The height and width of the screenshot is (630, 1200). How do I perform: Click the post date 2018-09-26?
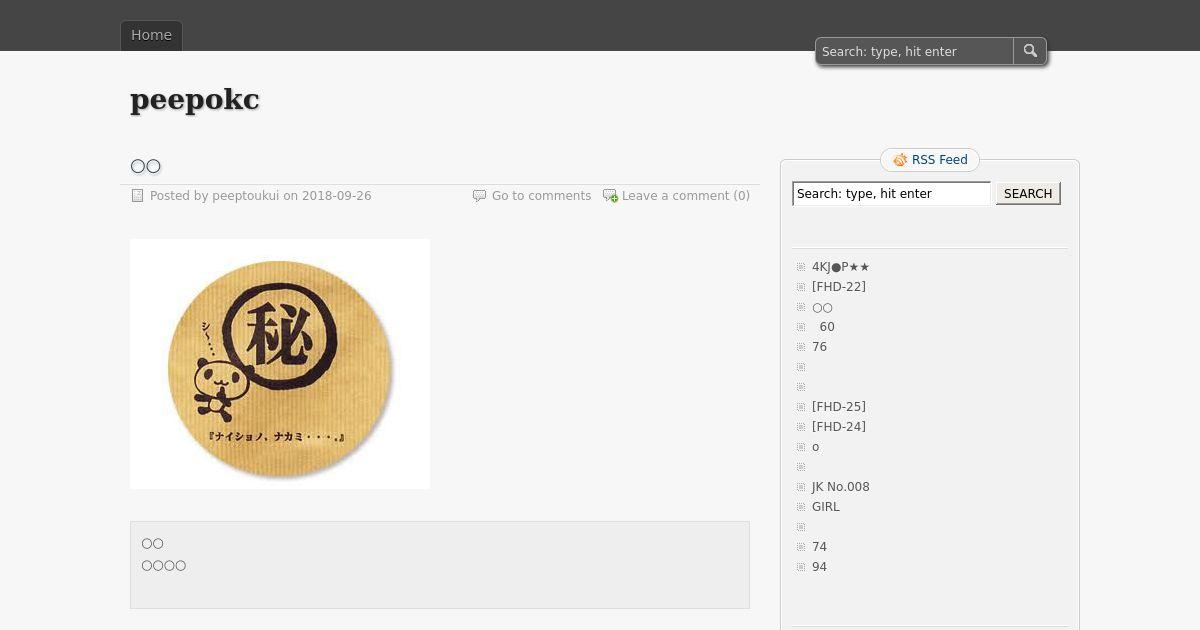point(336,196)
